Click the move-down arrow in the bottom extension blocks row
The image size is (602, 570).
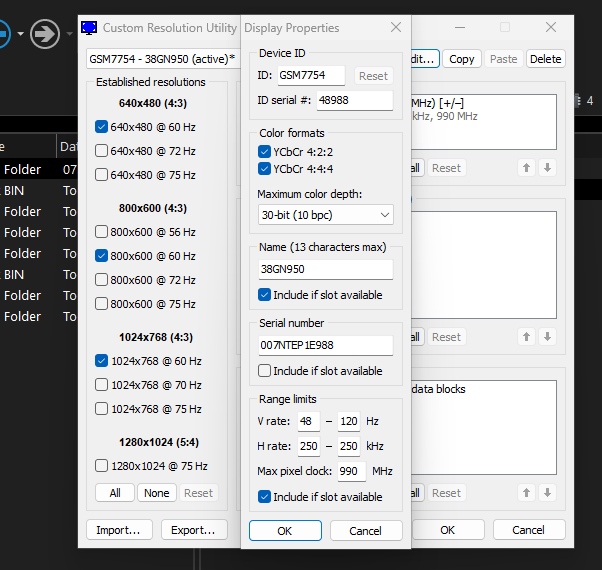coord(547,493)
